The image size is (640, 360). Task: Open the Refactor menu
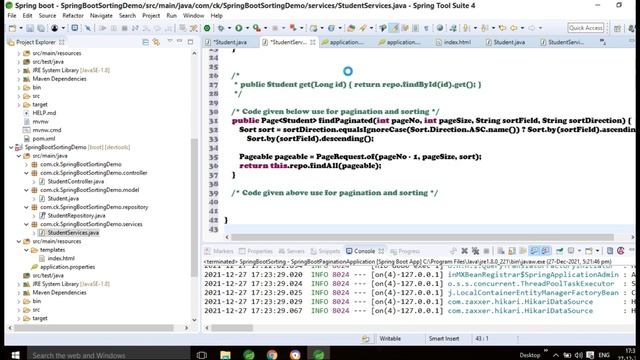coord(73,16)
